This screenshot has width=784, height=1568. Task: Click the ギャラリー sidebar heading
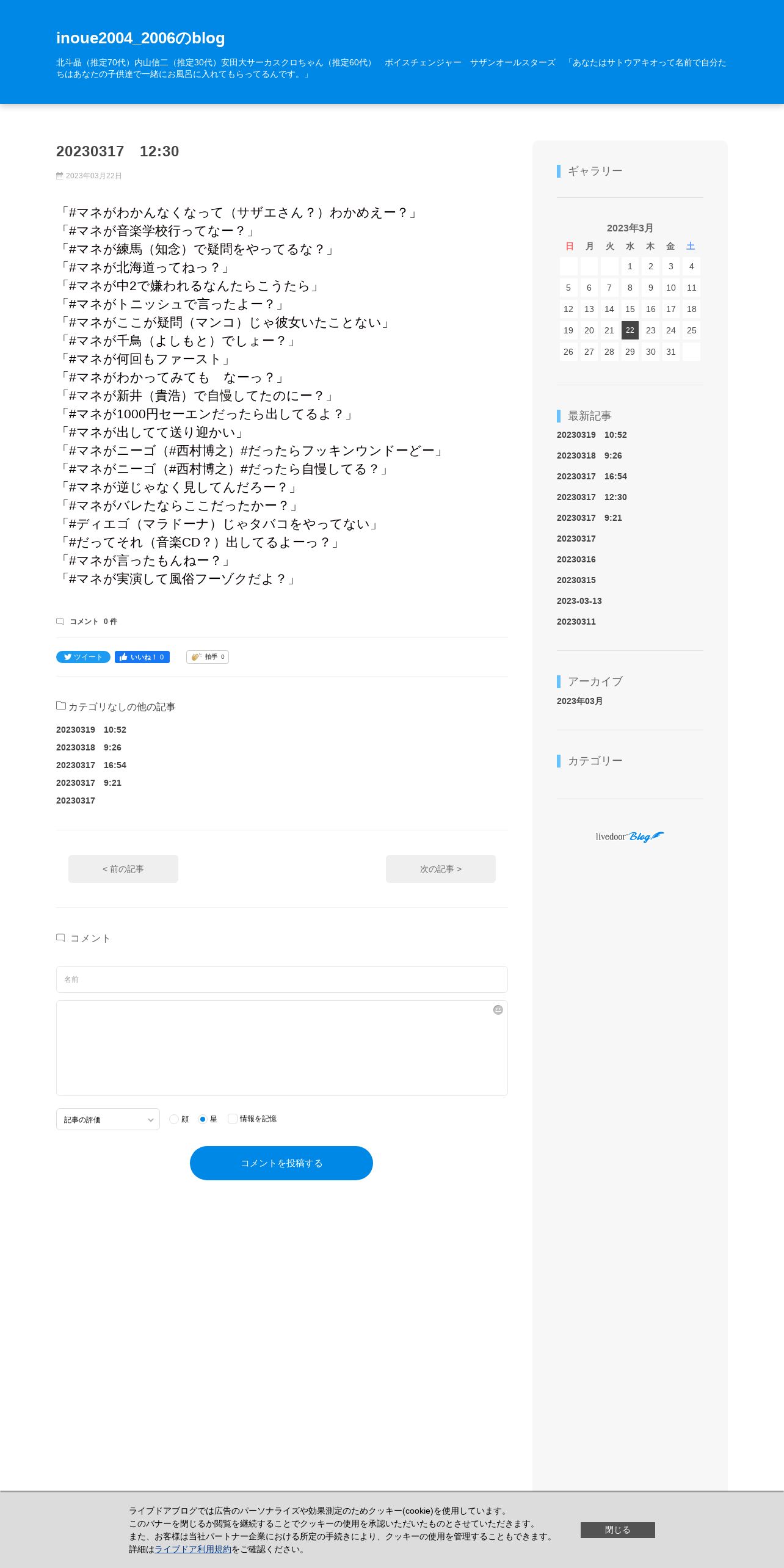point(595,171)
